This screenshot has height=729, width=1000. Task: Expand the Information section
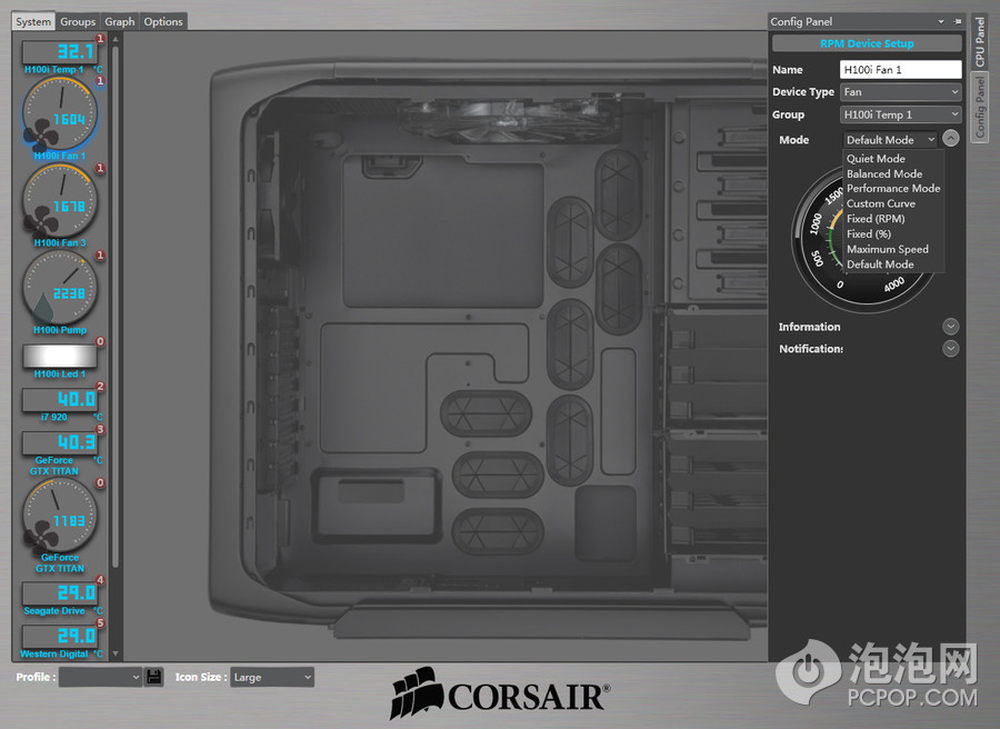click(950, 327)
